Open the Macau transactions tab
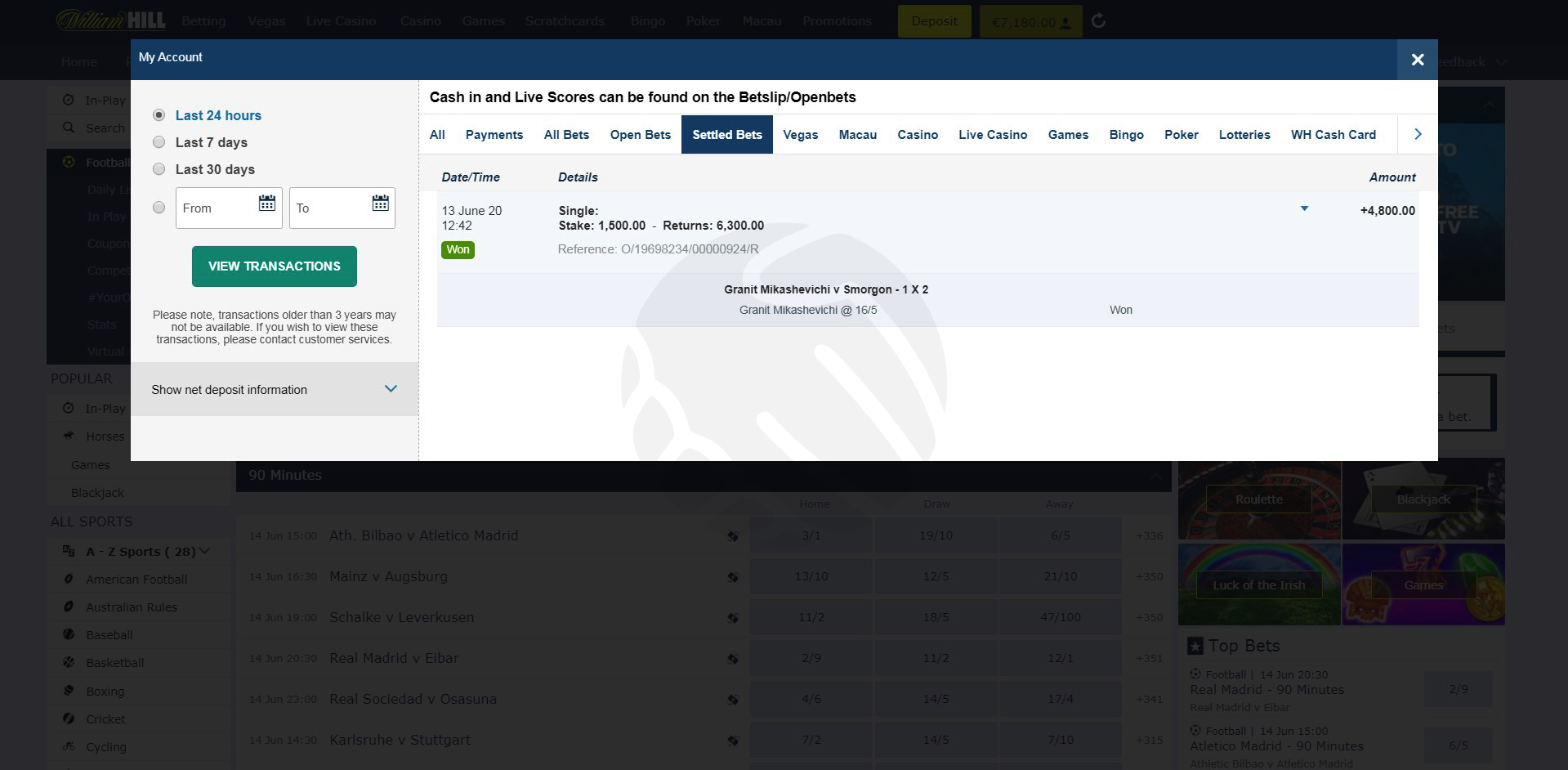The height and width of the screenshot is (770, 1568). 858,134
